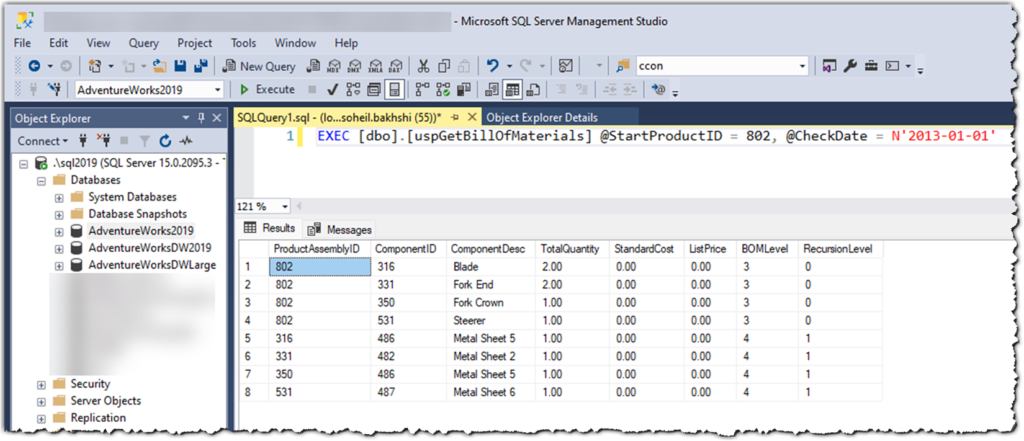The image size is (1024, 441).
Task: Expand the System Databases folder
Action: (x=59, y=197)
